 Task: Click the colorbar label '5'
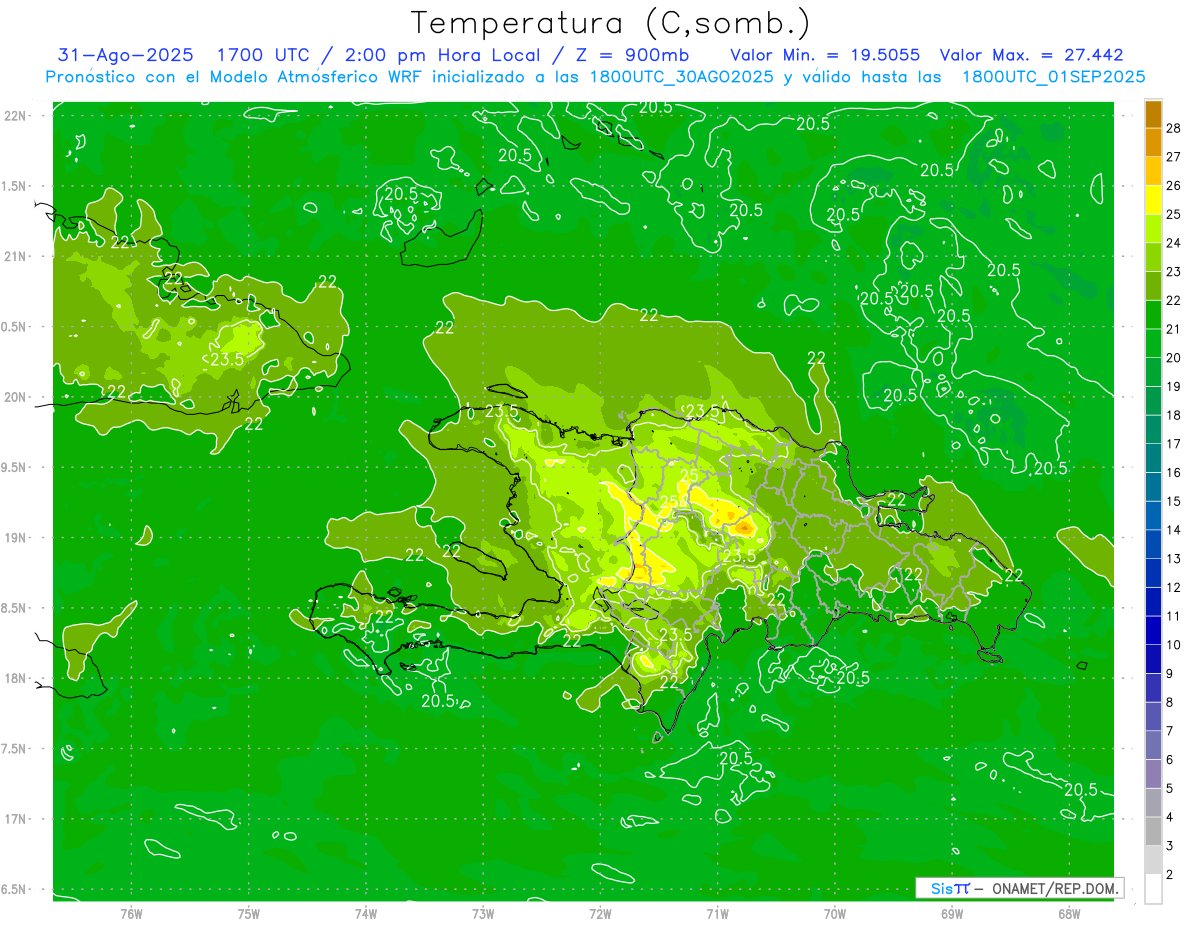click(1171, 789)
